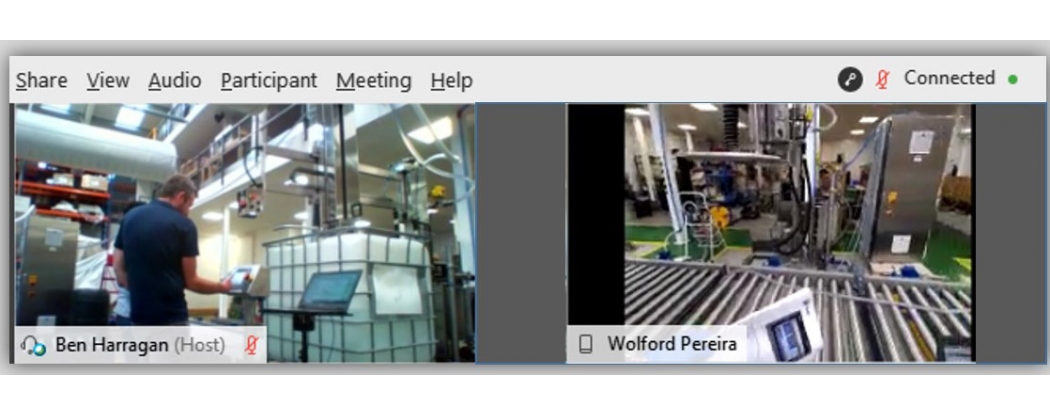Click Ben Harragan's red muted mic icon
Viewport: 1050px width, 415px height.
coord(252,345)
